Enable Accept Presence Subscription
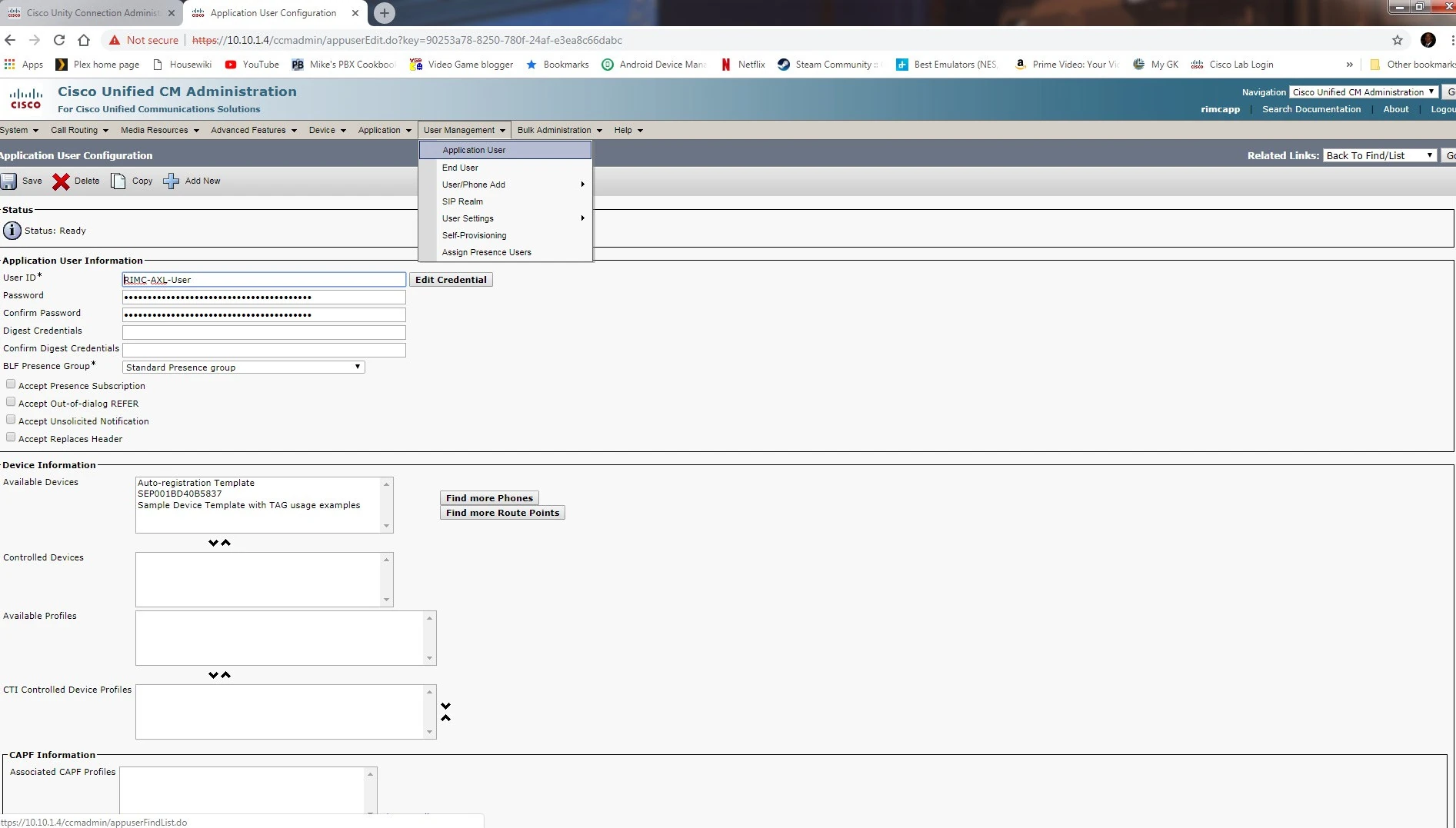Image resolution: width=1456 pixels, height=828 pixels. click(x=11, y=384)
